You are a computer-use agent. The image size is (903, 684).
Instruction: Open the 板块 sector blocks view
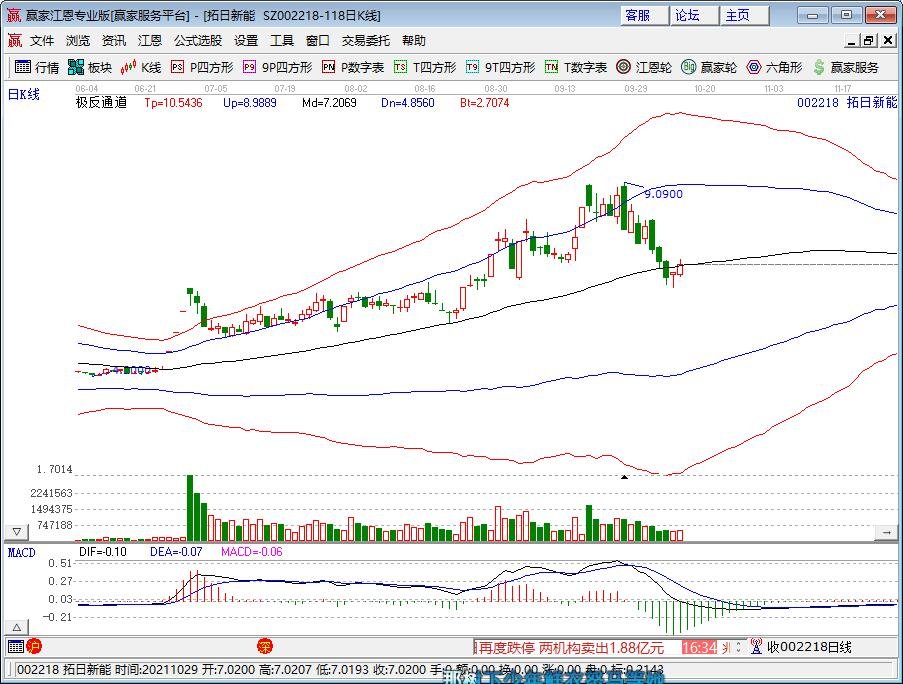coord(89,68)
